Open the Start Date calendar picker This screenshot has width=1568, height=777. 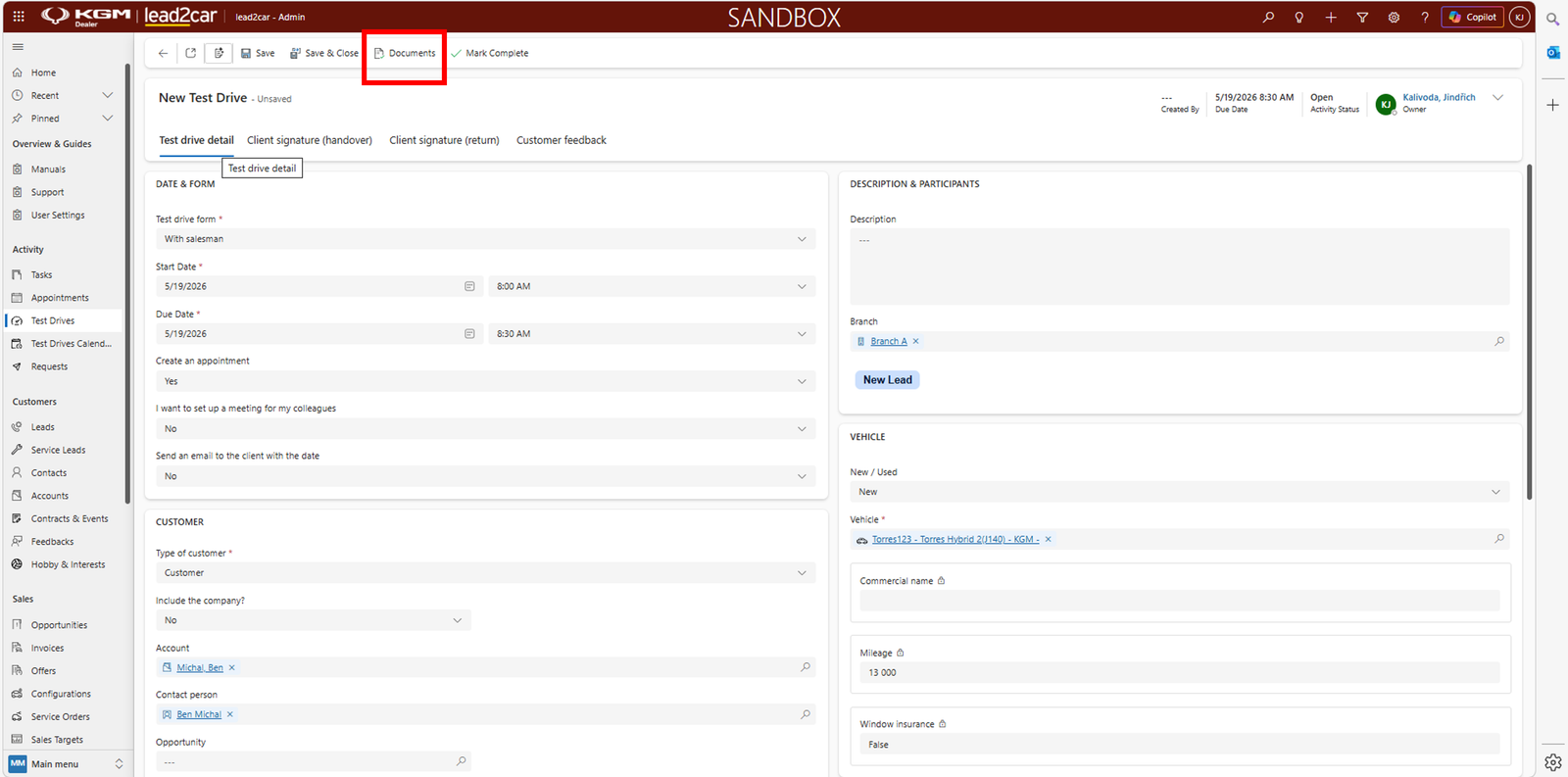pos(469,286)
